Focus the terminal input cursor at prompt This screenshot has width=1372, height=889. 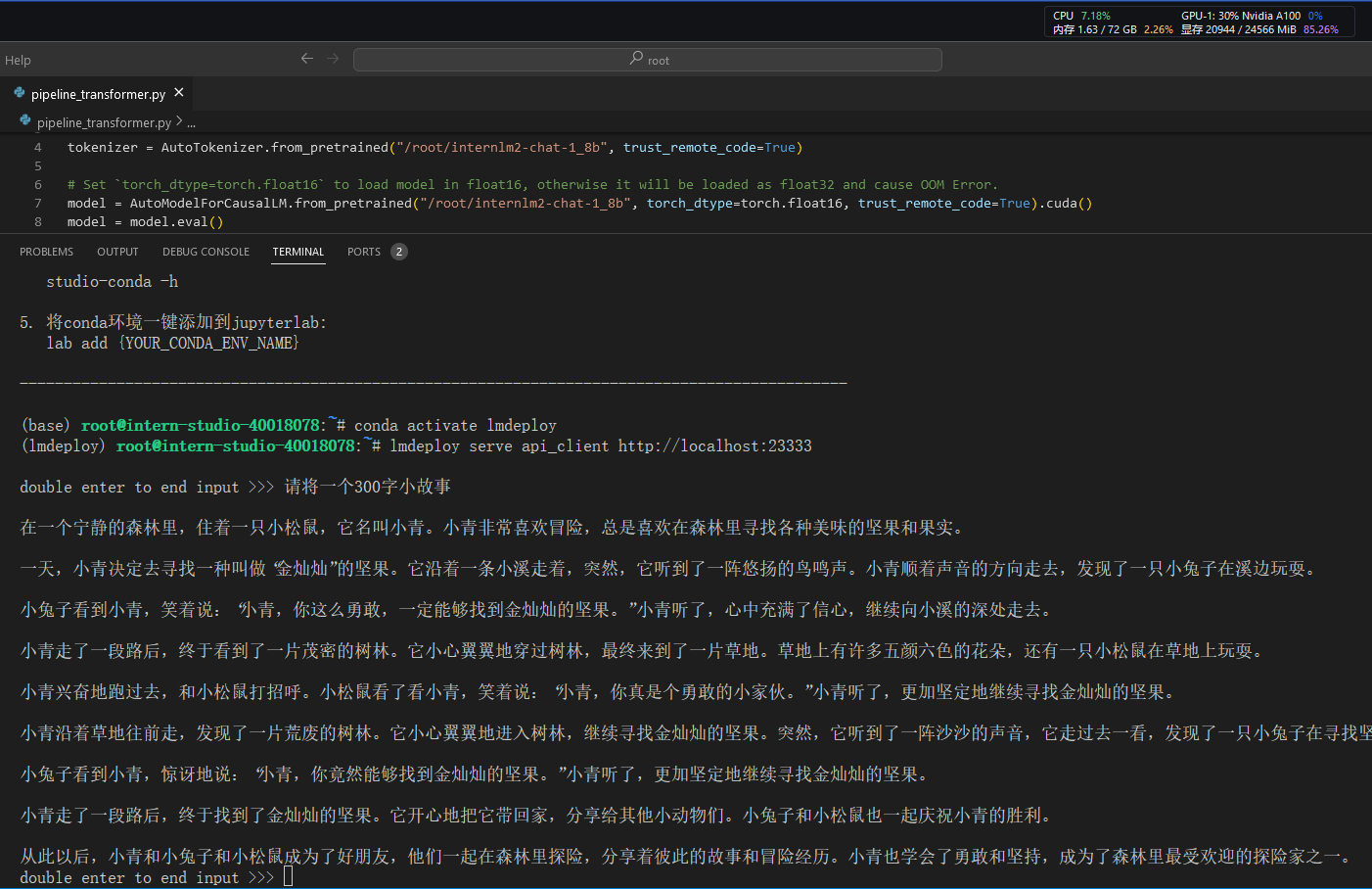(x=288, y=877)
